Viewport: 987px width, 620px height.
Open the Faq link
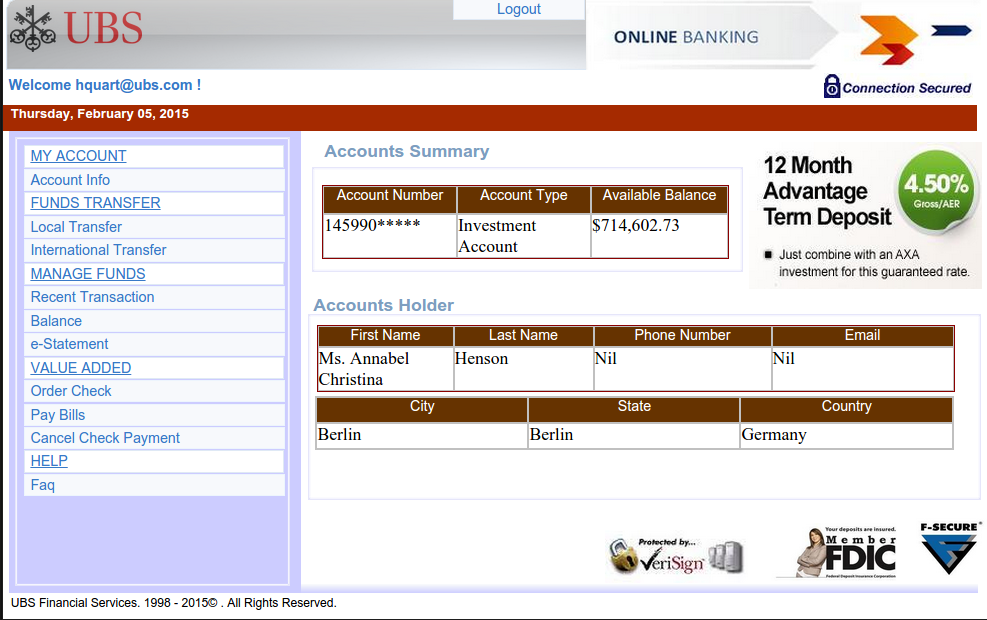point(42,485)
